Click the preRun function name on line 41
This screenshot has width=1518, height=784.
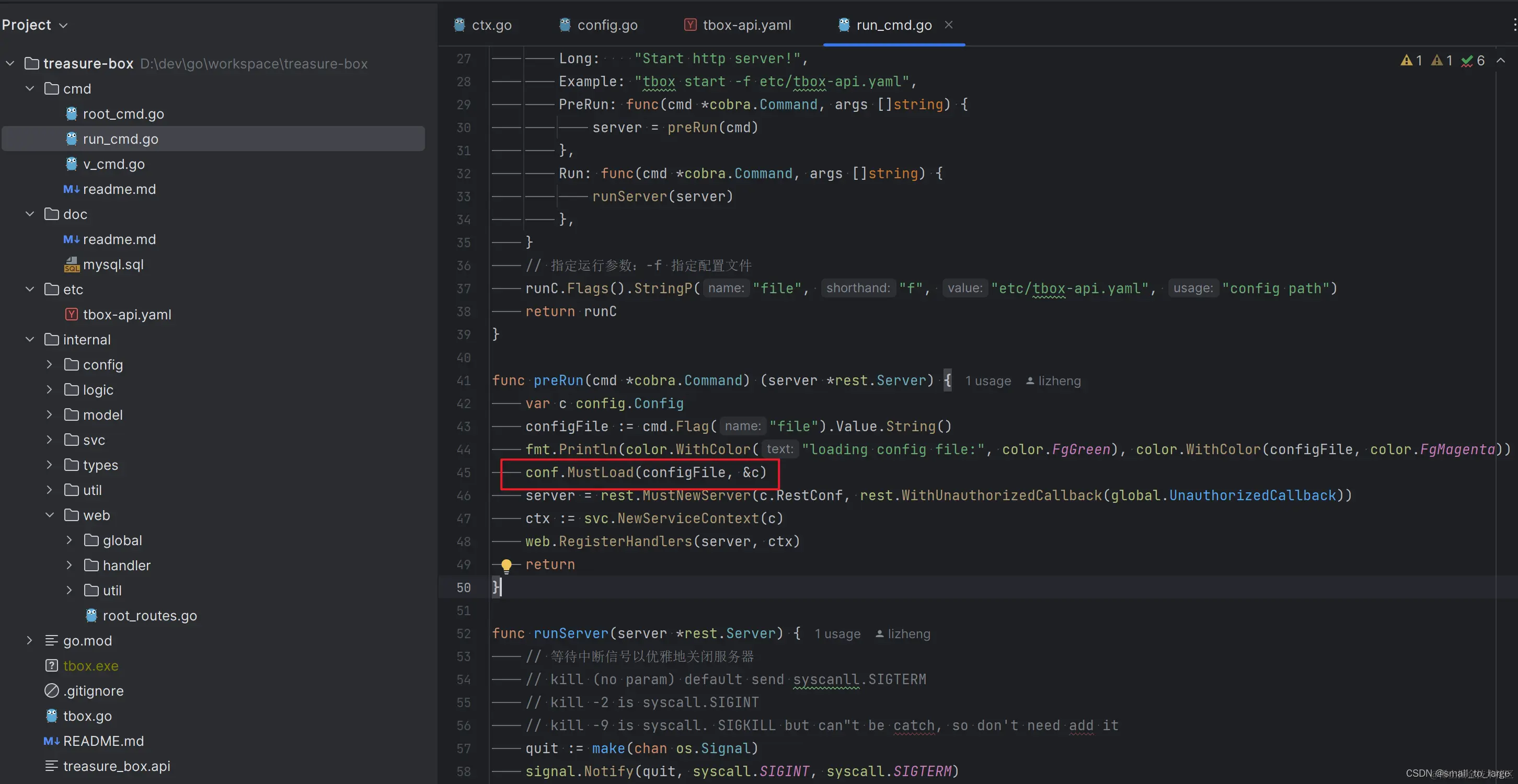click(x=558, y=381)
